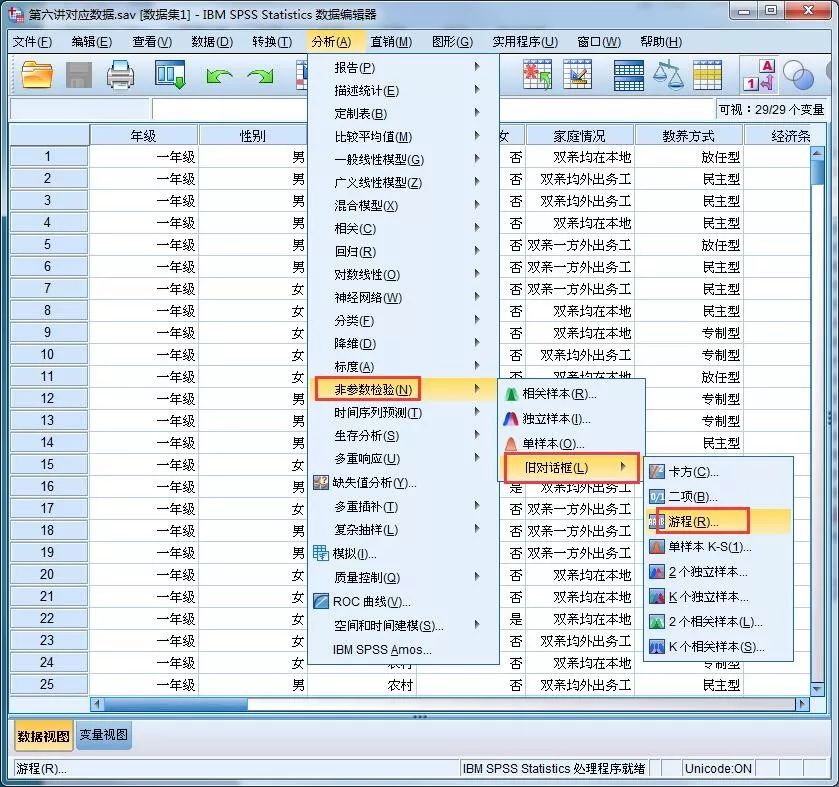Open the 帮助(H) menu
Screen dimensions: 839x787
(x=661, y=42)
